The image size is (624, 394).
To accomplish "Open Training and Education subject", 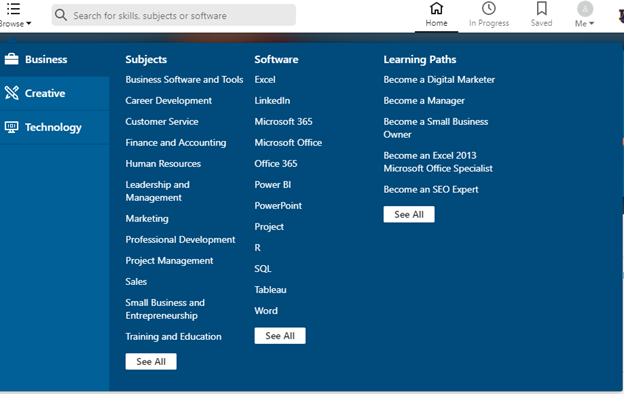I will pos(173,336).
